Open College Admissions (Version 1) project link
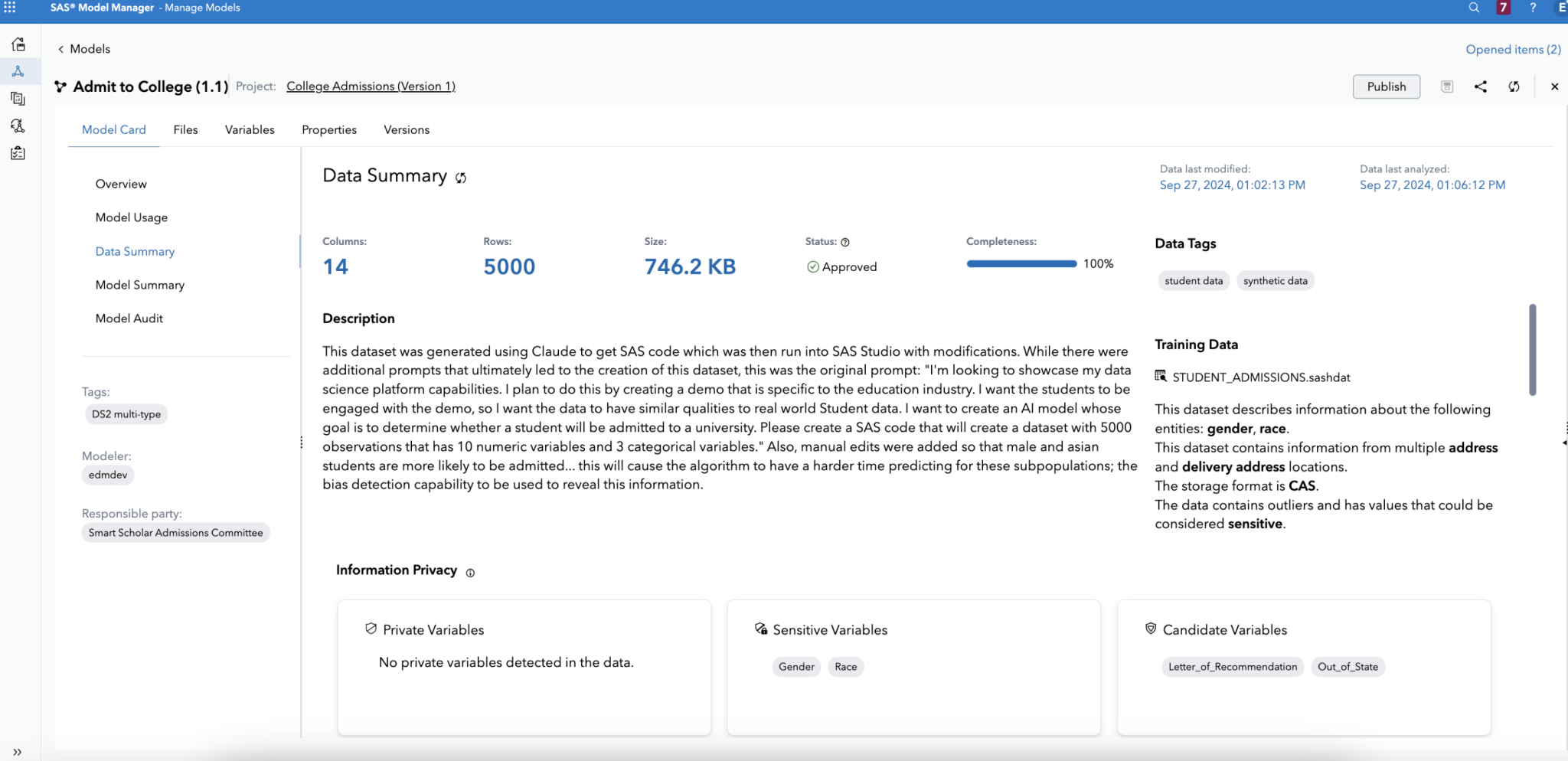This screenshot has width=1568, height=761. point(371,87)
